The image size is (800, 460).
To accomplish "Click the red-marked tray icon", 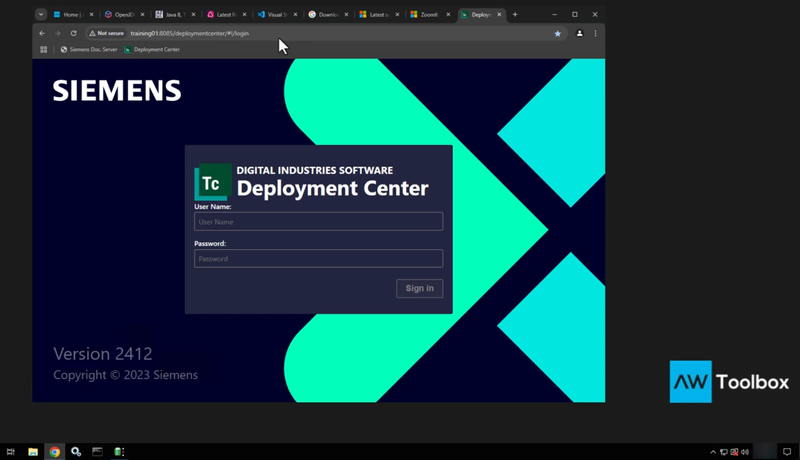I will [734, 452].
